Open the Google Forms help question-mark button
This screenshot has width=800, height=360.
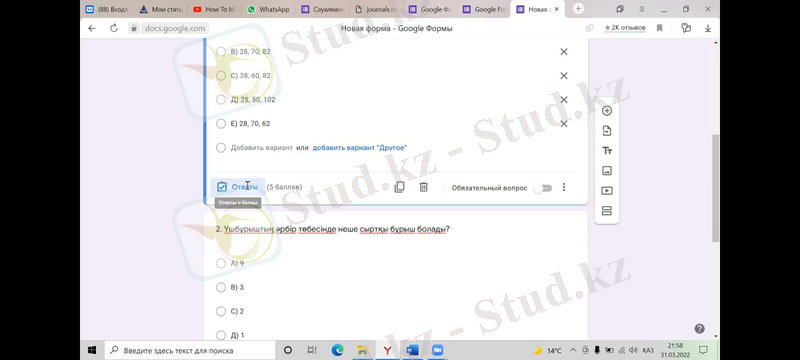pyautogui.click(x=699, y=328)
